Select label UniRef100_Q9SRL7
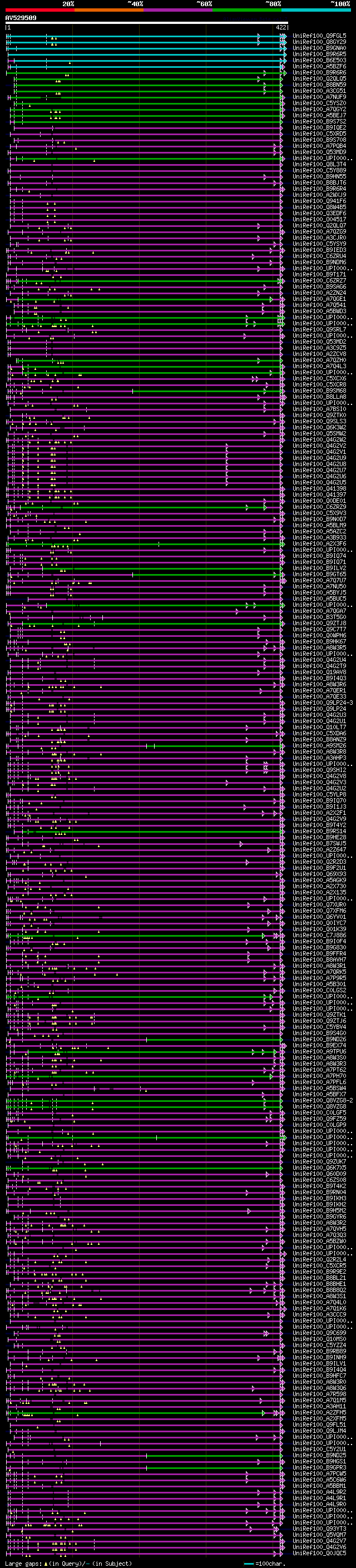 point(319,329)
